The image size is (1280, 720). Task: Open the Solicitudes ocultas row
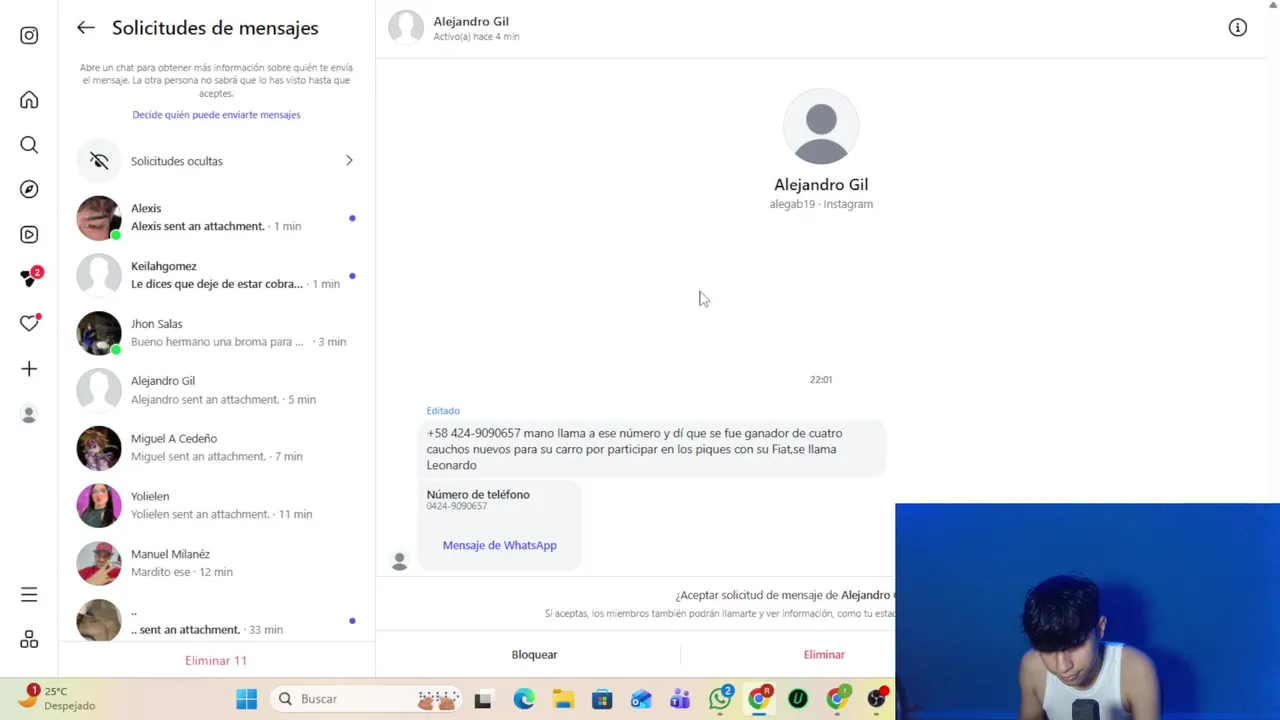tap(216, 161)
